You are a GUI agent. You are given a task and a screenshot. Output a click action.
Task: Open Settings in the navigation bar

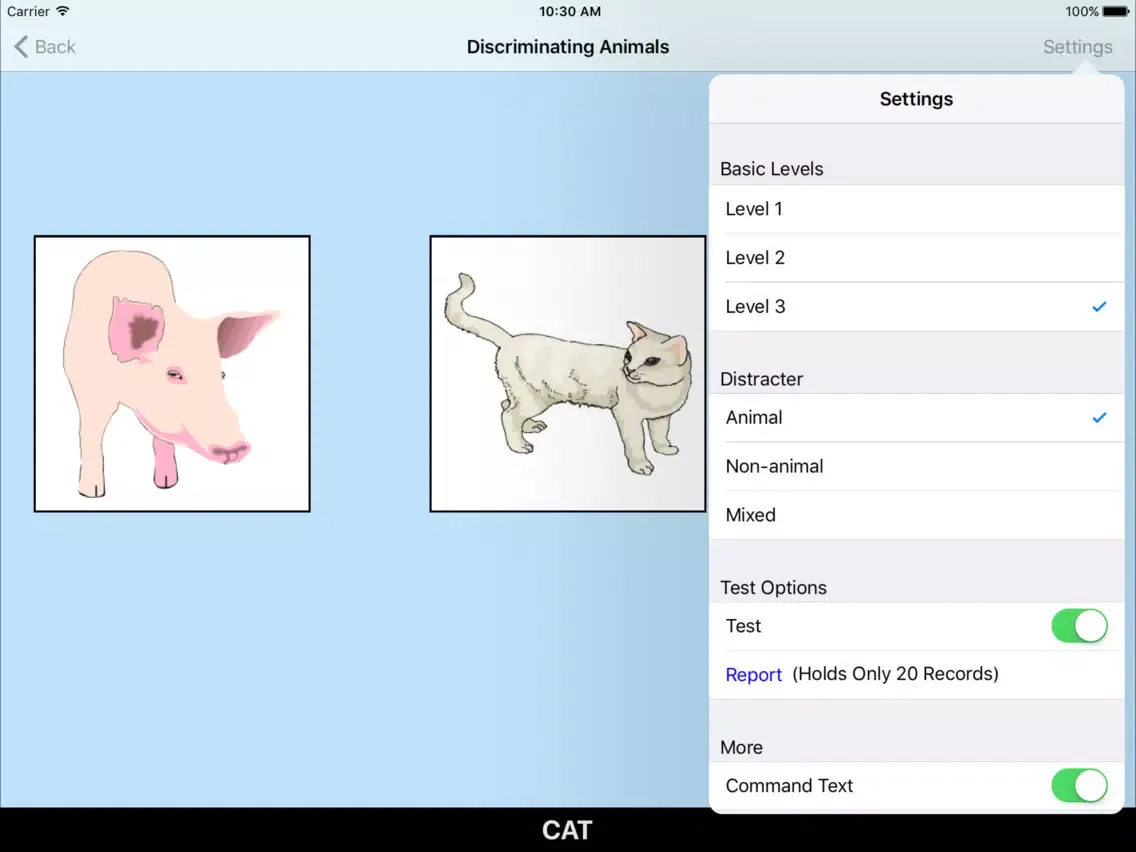click(x=1077, y=47)
